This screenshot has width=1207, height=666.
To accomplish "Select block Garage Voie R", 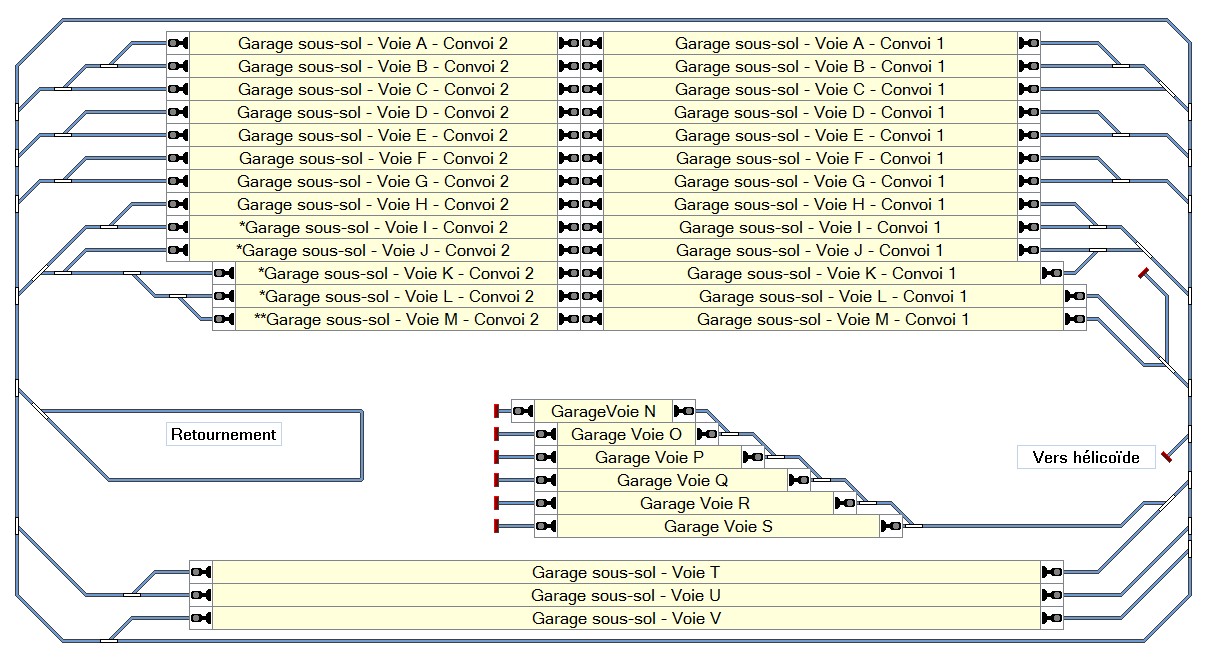I will [696, 503].
